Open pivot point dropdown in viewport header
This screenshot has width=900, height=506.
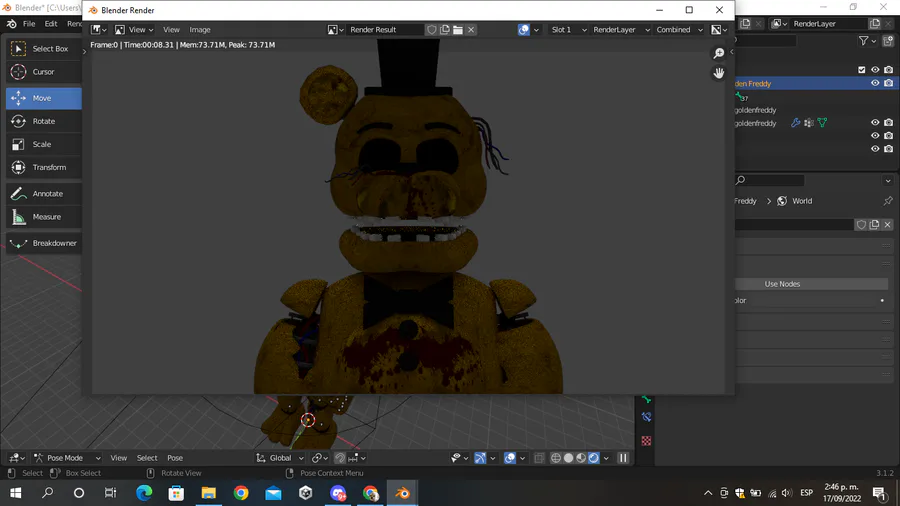point(320,458)
